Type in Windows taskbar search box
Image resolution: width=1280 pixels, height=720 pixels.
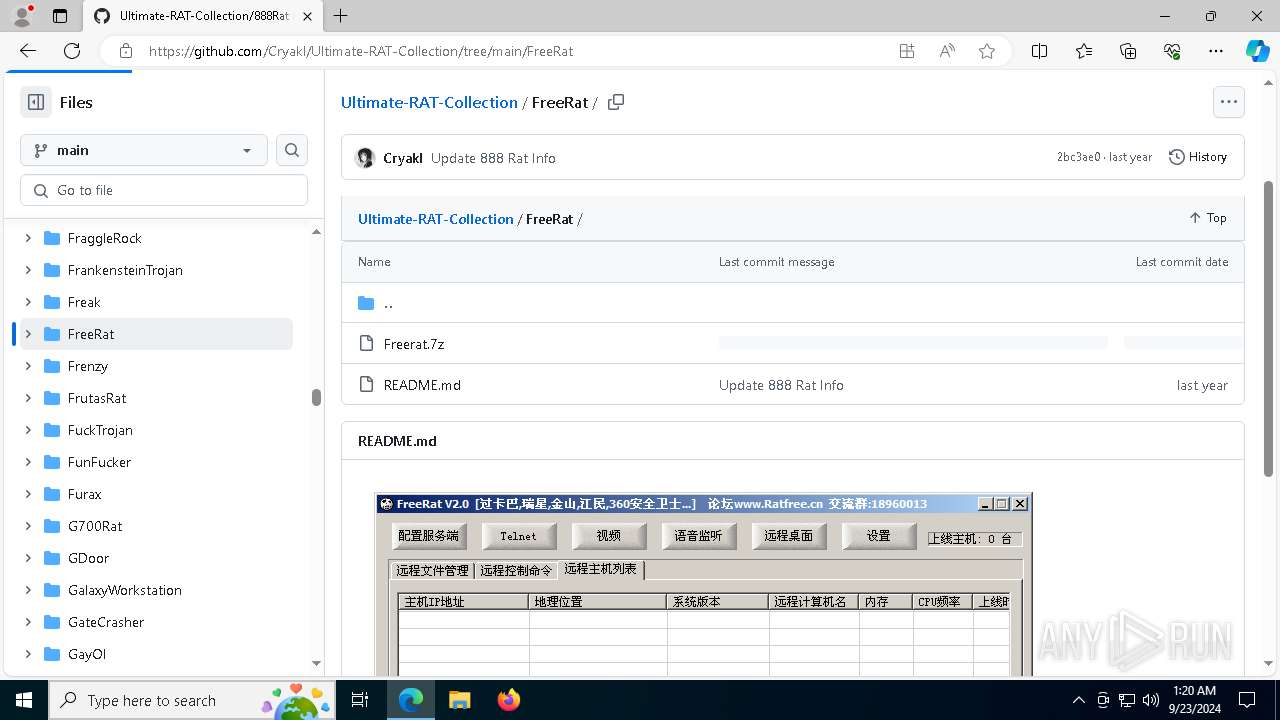click(194, 700)
